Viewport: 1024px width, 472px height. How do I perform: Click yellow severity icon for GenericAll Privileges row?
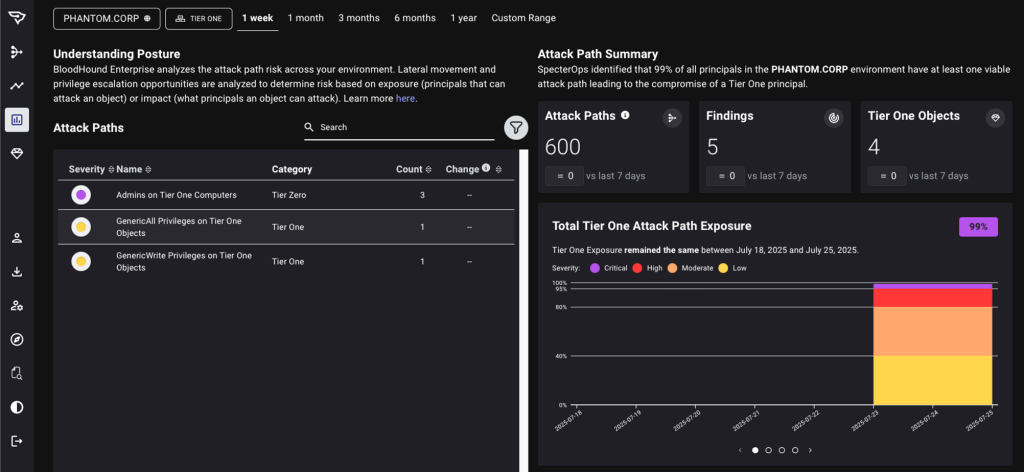81,227
